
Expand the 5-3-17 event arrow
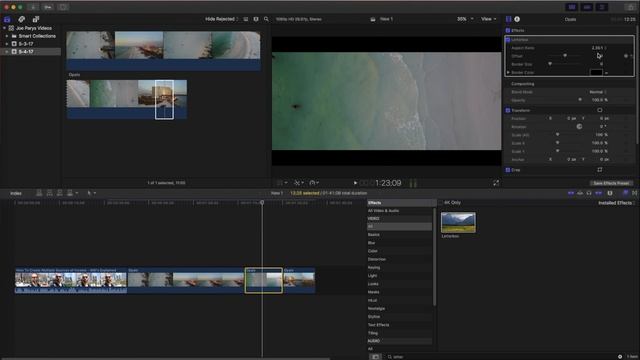(7, 44)
